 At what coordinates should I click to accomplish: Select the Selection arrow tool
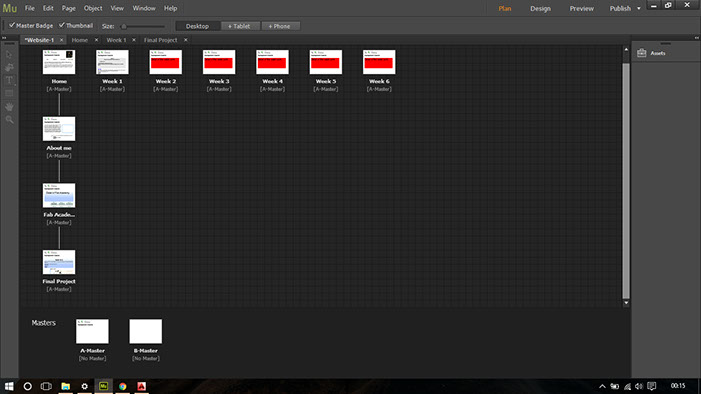[9, 55]
